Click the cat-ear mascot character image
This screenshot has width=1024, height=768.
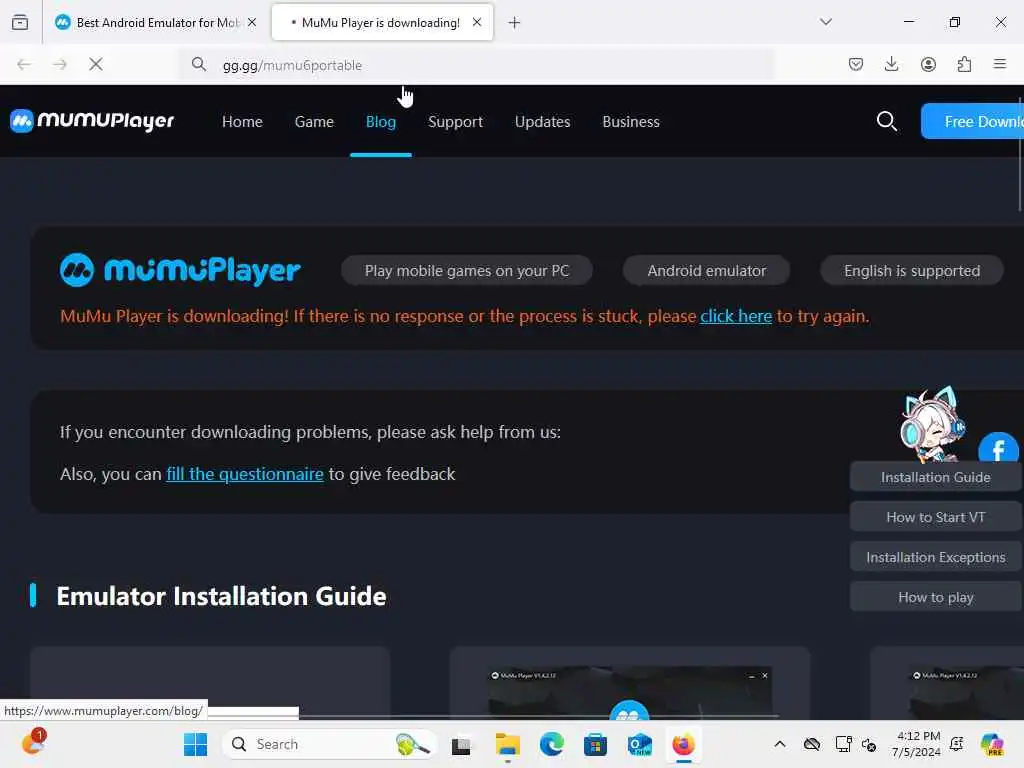click(931, 424)
